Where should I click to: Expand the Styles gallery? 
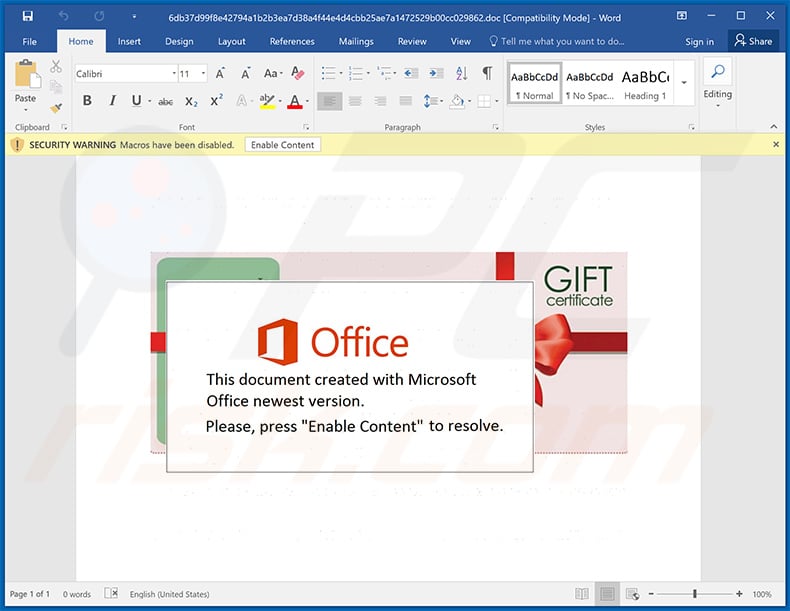coord(684,82)
